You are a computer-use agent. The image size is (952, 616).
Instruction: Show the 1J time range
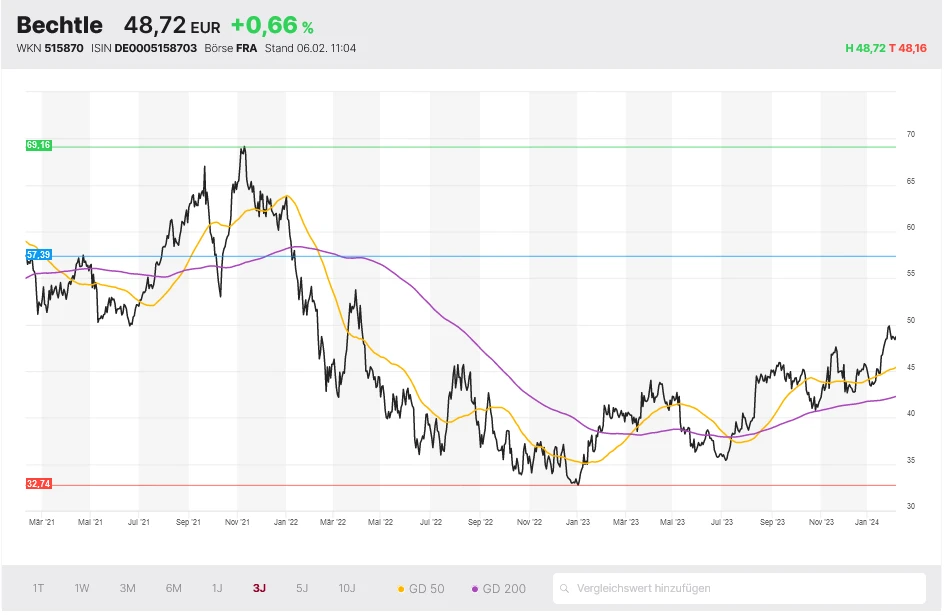point(217,588)
